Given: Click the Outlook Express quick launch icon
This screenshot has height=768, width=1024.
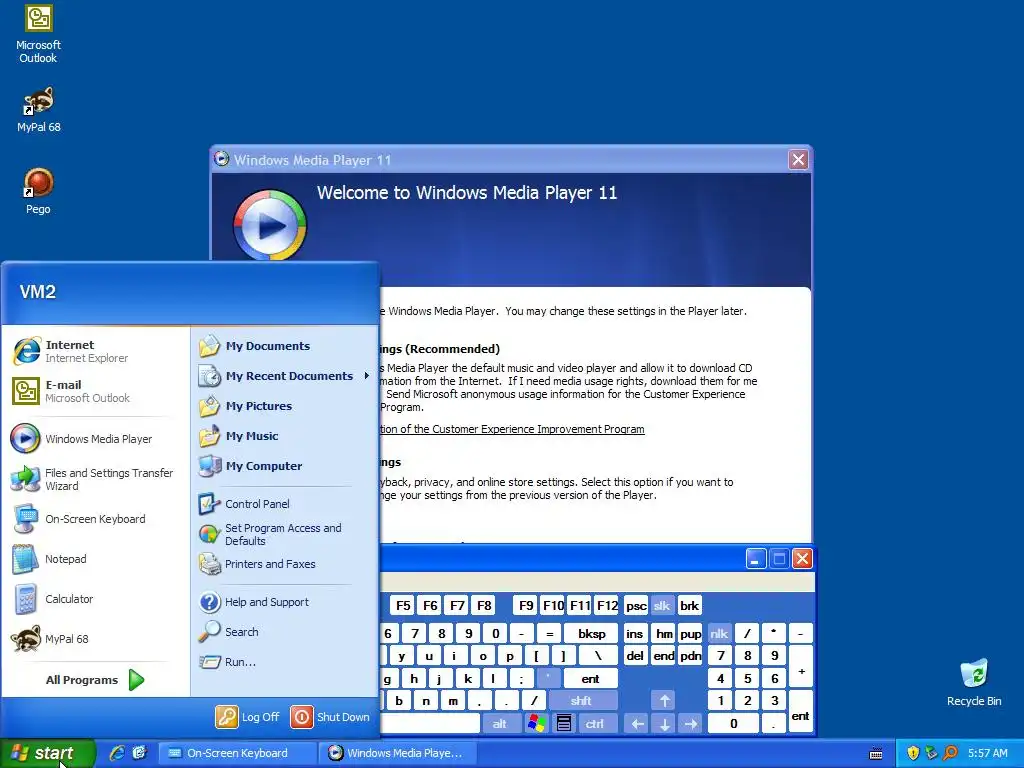Looking at the screenshot, I should pyautogui.click(x=140, y=753).
